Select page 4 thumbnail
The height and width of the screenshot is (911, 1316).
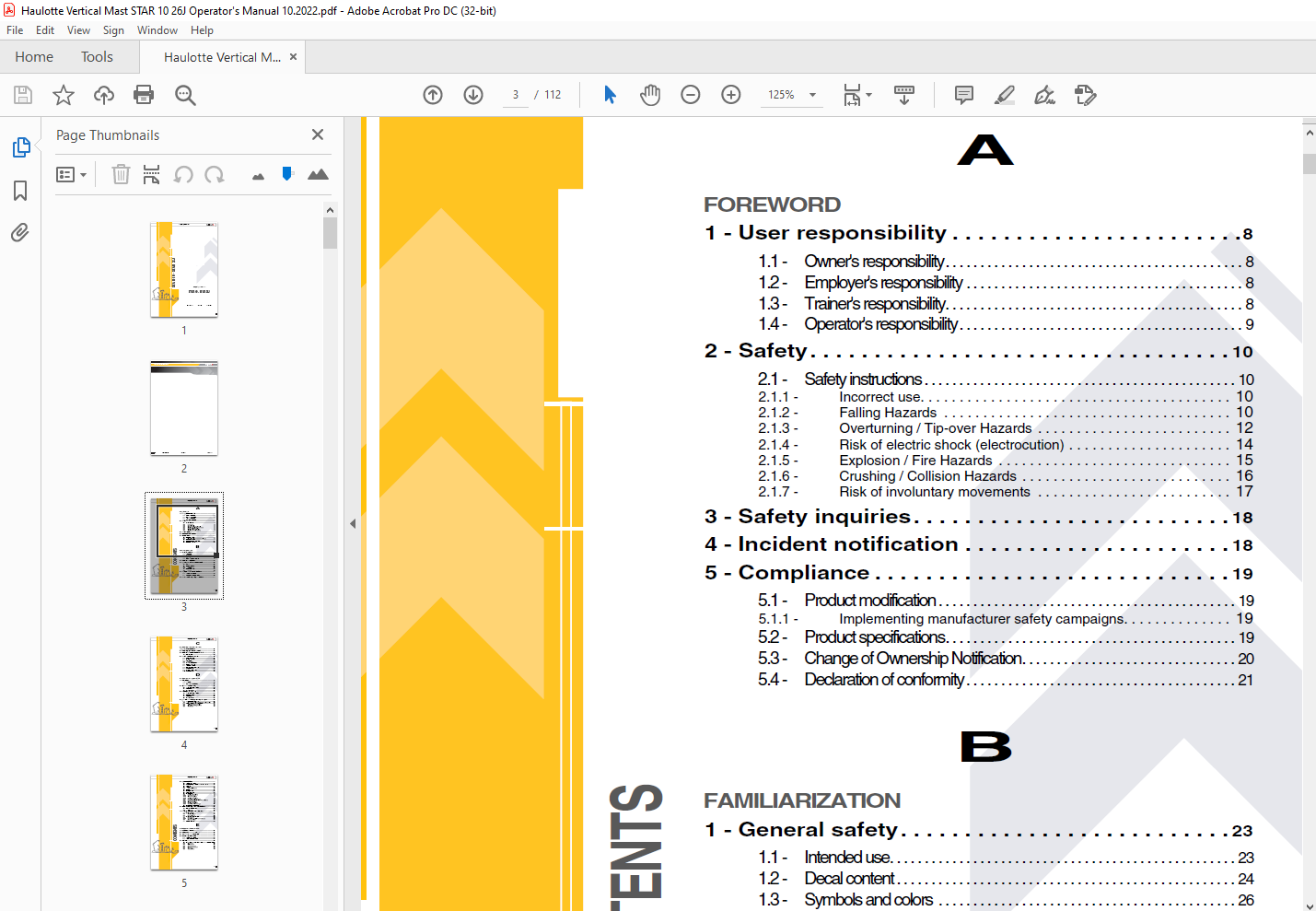(x=184, y=684)
